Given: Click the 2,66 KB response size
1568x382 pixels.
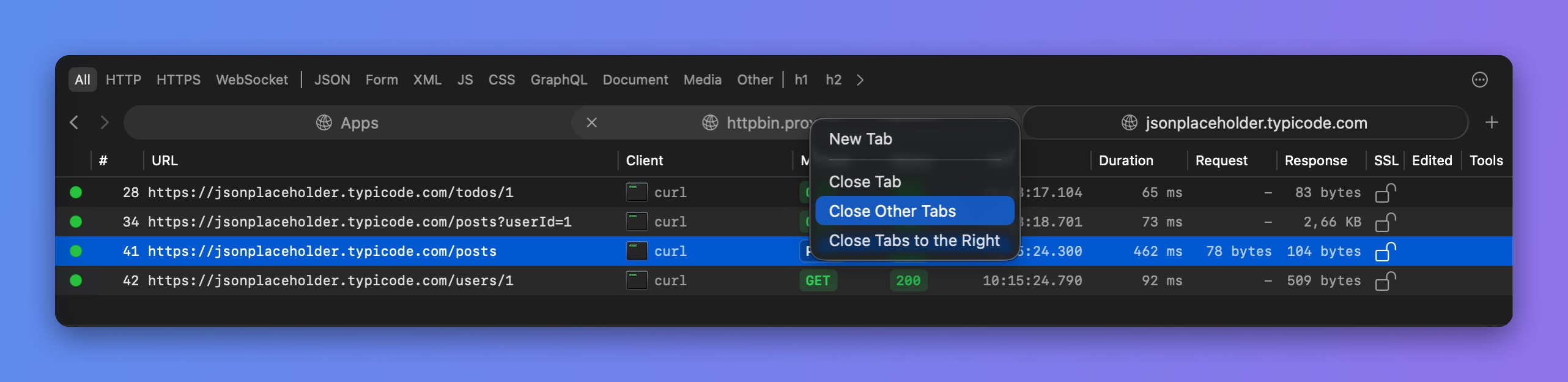Looking at the screenshot, I should [x=1332, y=222].
